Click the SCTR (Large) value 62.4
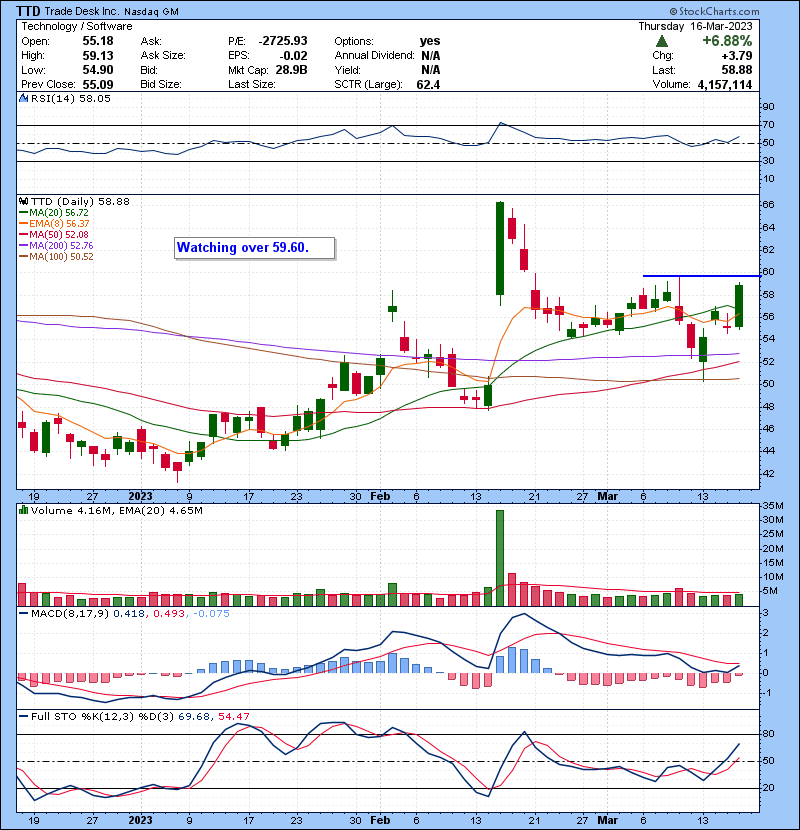This screenshot has height=830, width=800. point(428,84)
